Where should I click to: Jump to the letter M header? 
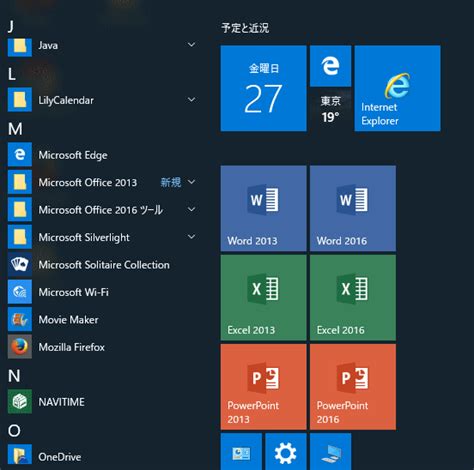15,129
